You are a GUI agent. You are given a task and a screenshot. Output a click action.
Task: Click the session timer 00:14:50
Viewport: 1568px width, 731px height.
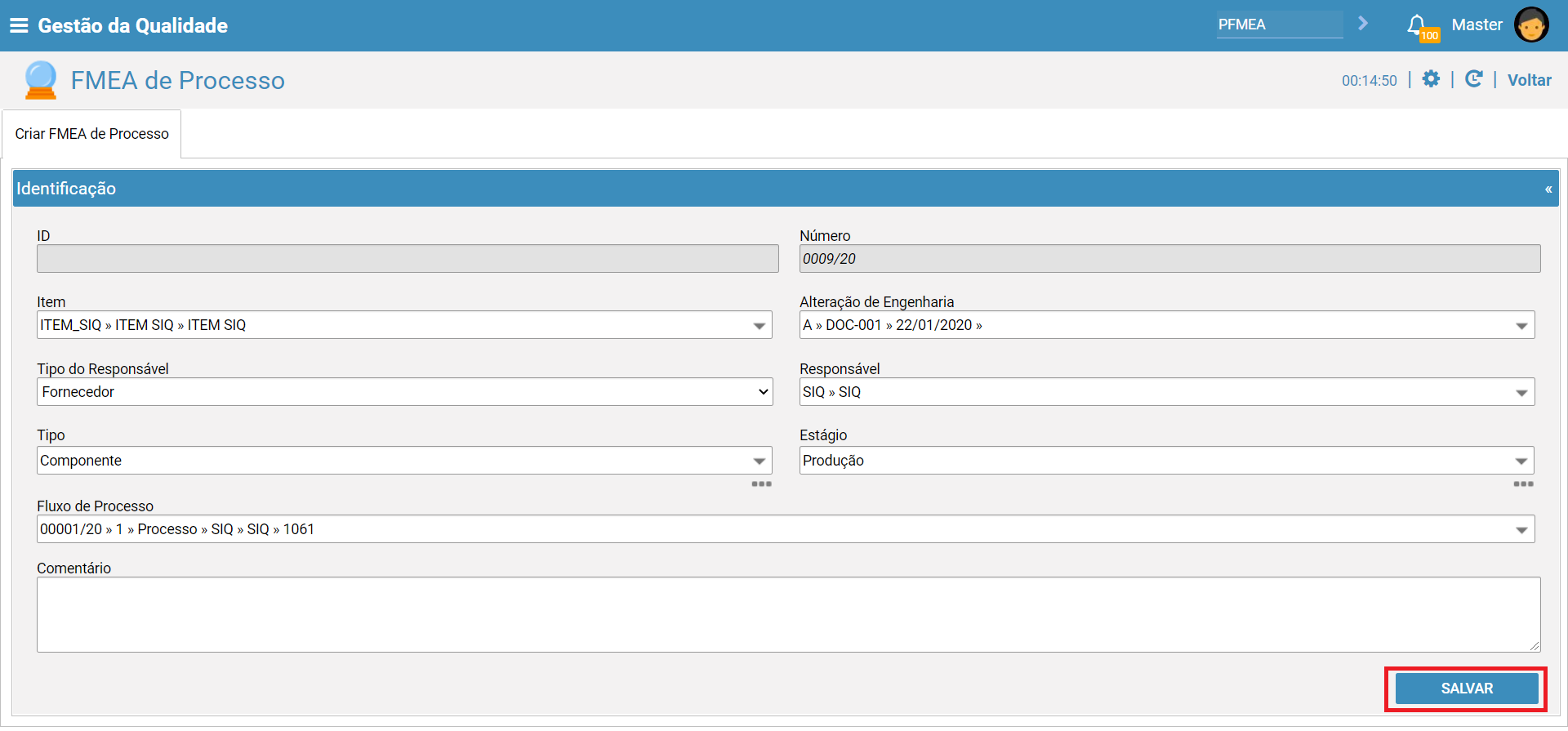tap(1369, 80)
